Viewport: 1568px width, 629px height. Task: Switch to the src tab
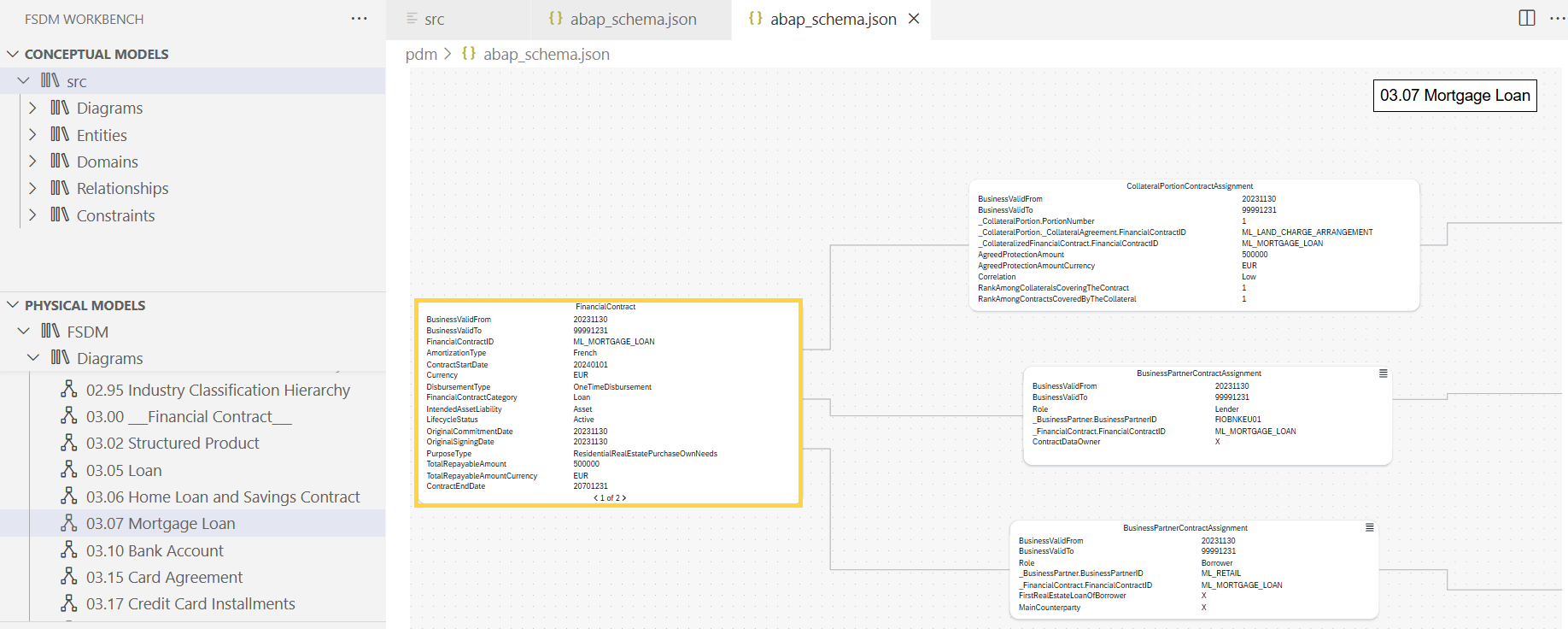point(434,20)
